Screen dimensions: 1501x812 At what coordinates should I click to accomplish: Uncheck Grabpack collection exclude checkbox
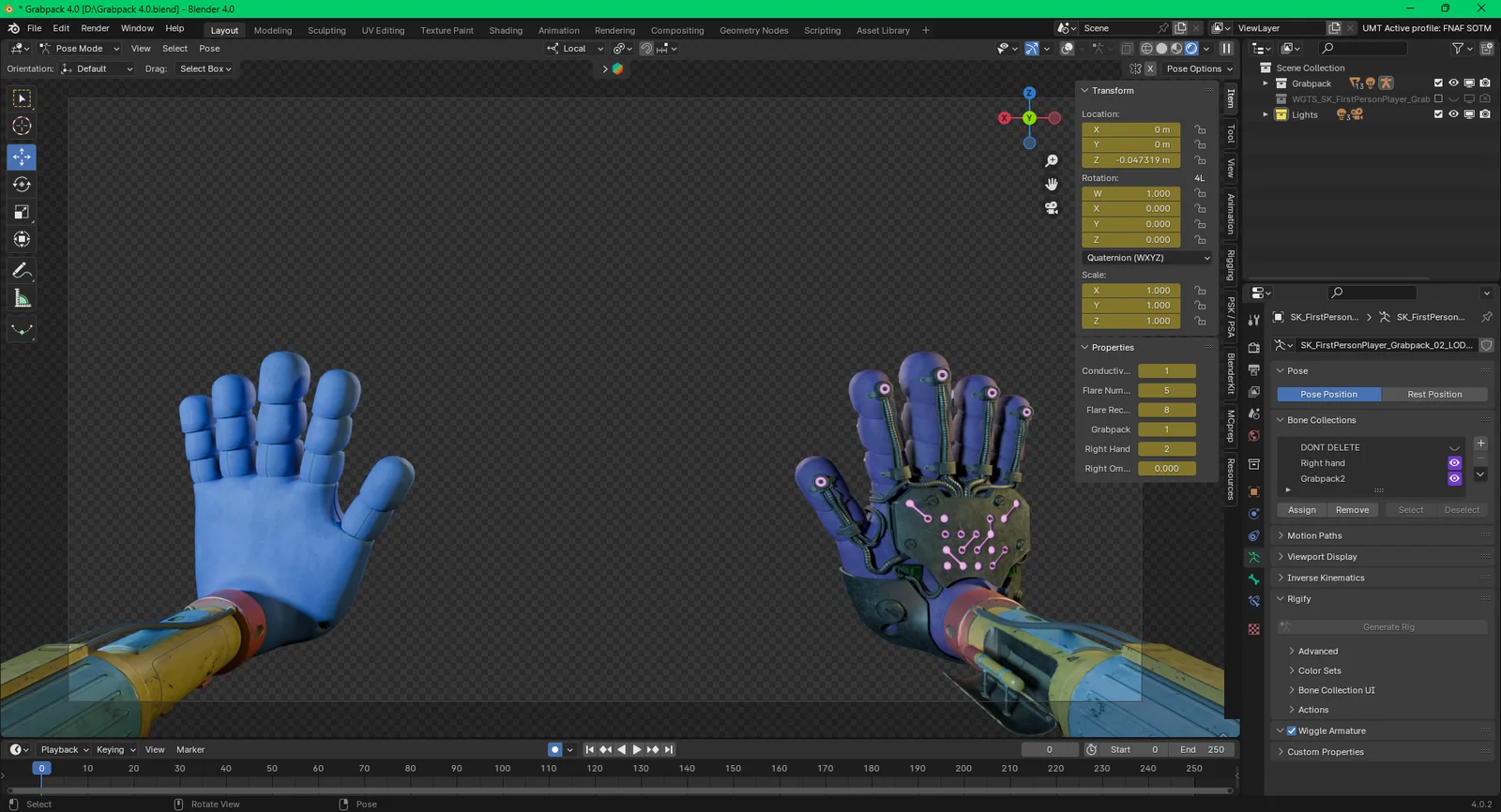coord(1438,83)
